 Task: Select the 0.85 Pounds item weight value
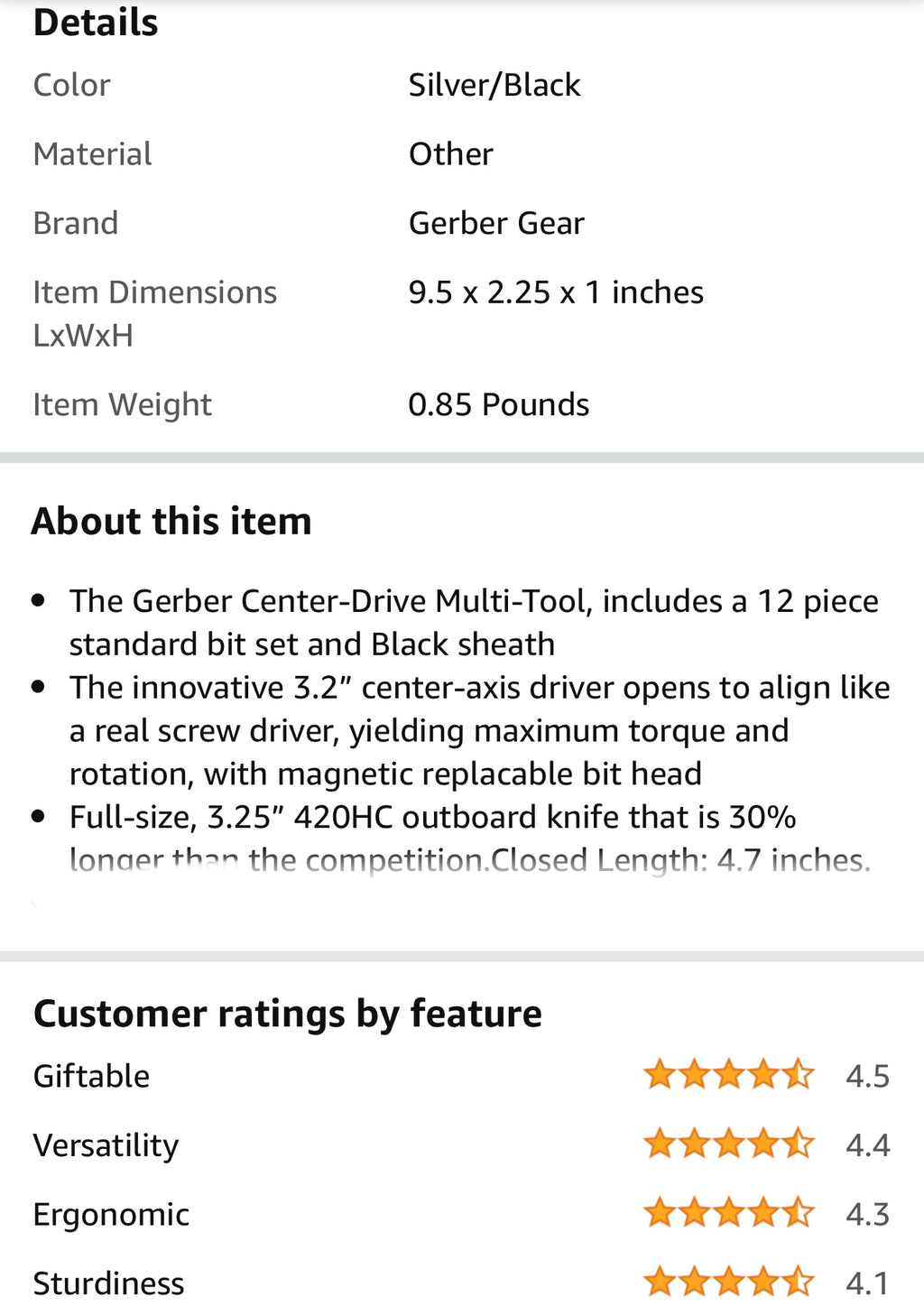coord(498,404)
